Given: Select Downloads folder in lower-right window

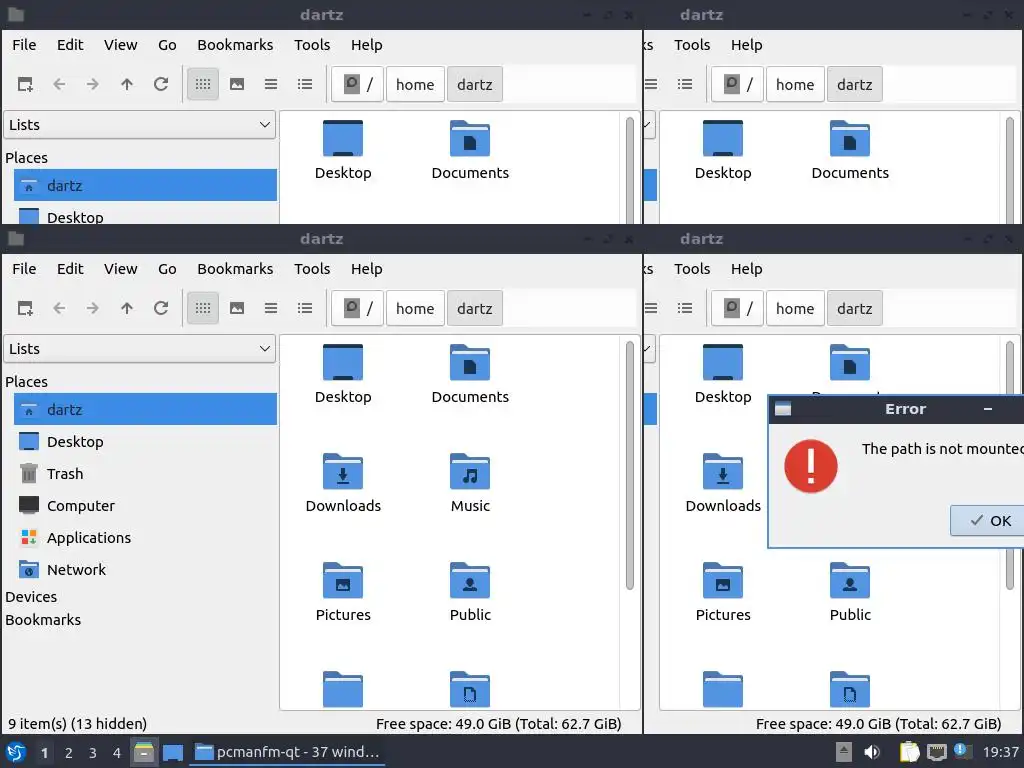Looking at the screenshot, I should [723, 483].
